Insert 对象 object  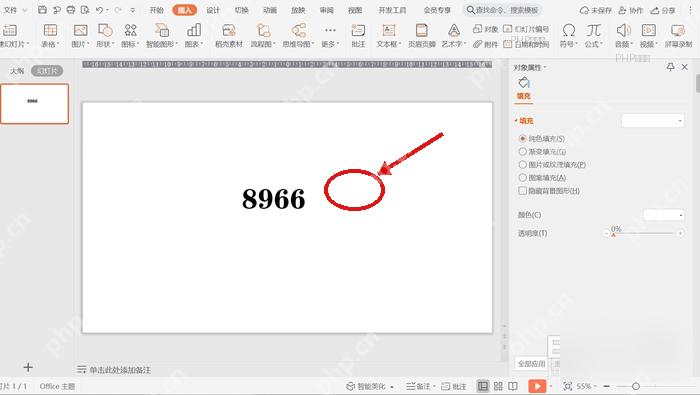(x=485, y=29)
